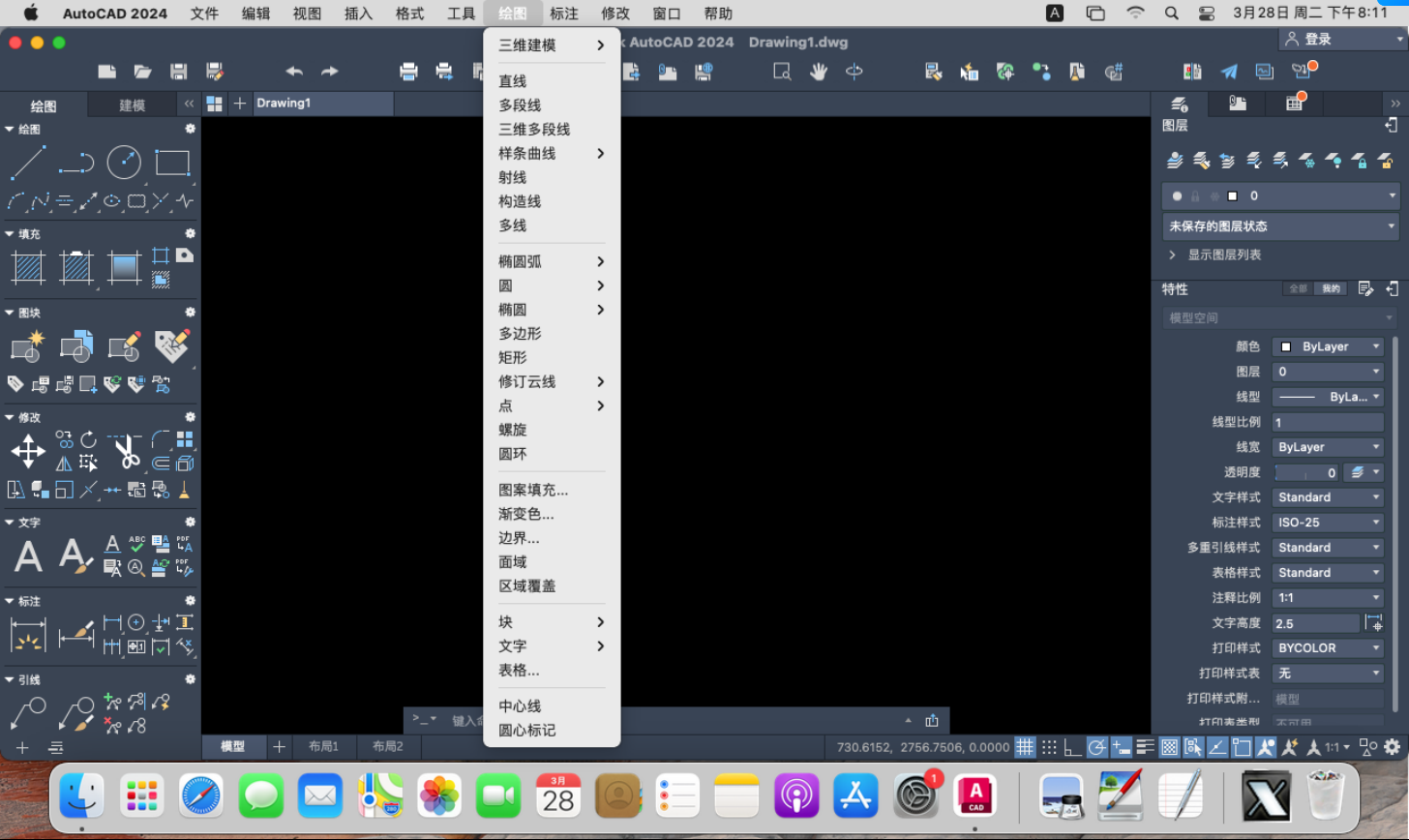
Task: Click the Purge broom icon
Action: pos(184,489)
